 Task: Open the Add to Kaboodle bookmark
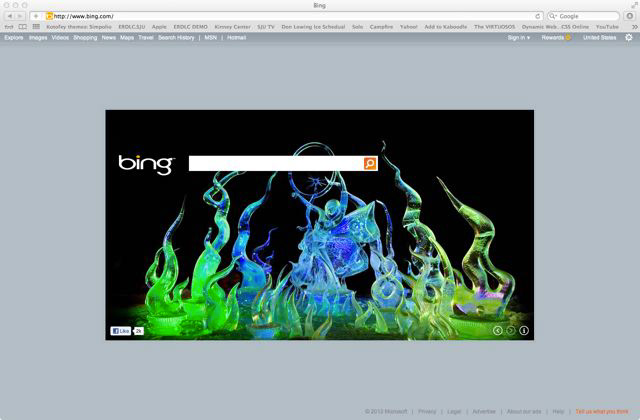(x=446, y=27)
